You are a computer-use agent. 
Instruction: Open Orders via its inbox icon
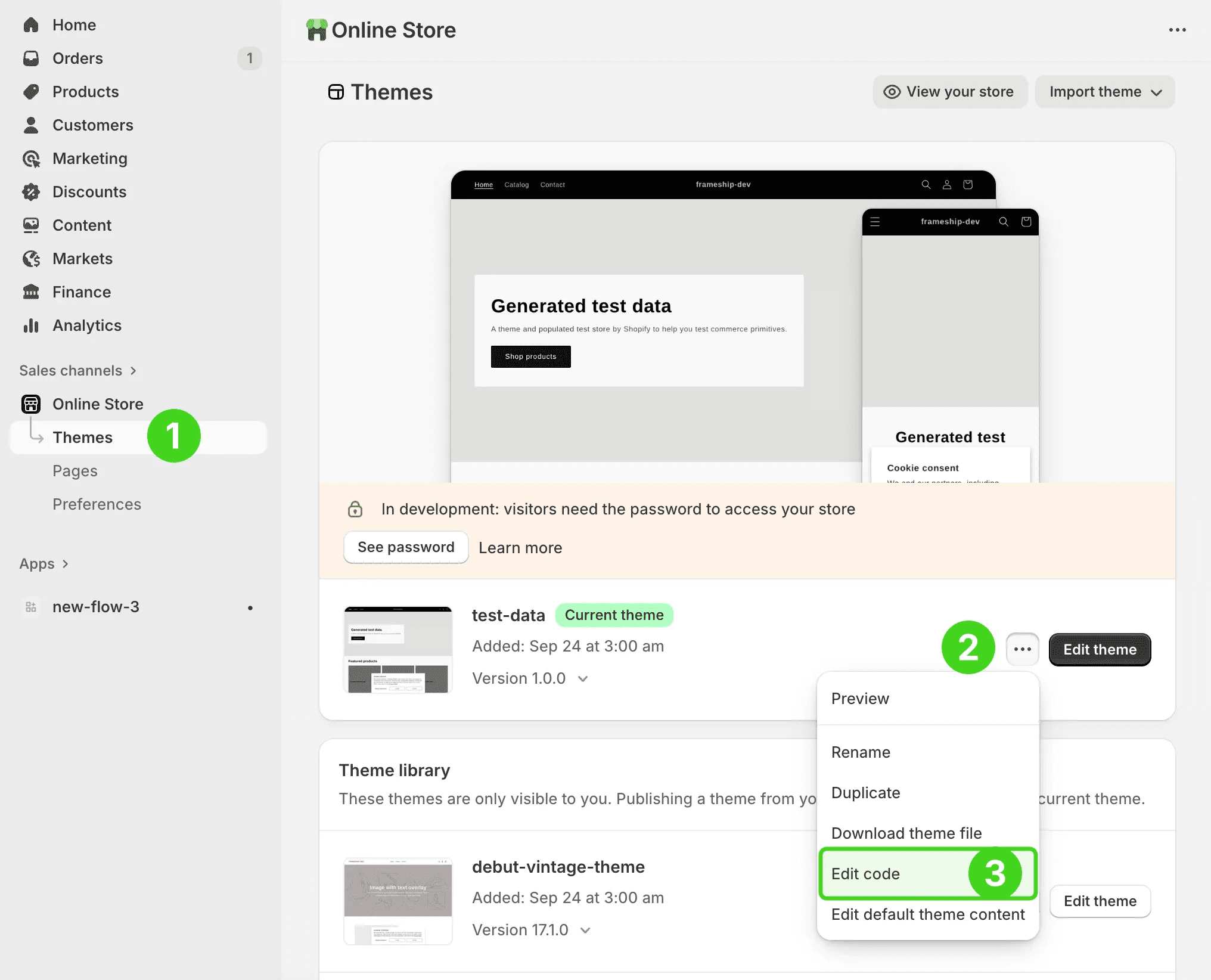point(31,58)
